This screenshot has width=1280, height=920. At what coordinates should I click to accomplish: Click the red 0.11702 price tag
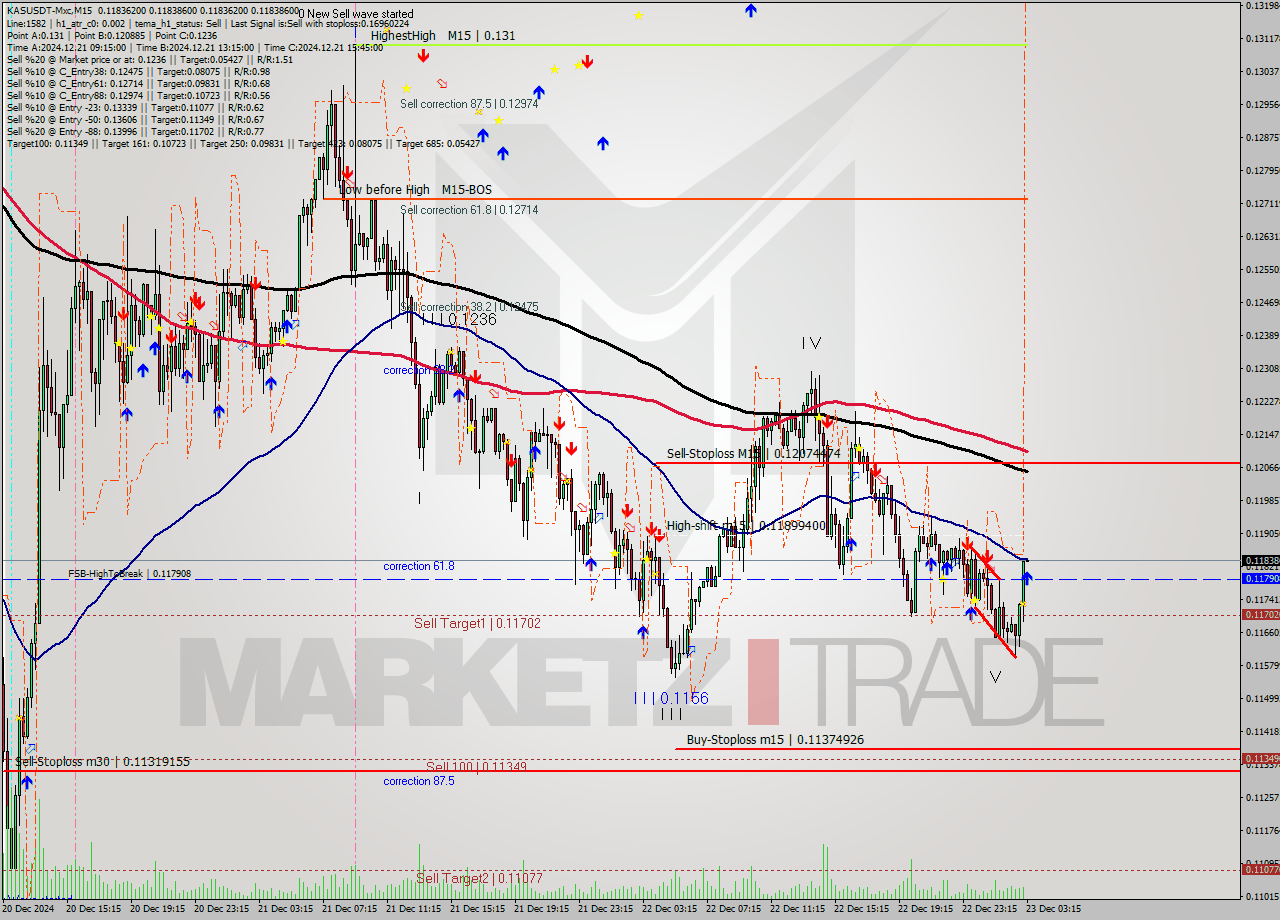(1260, 614)
